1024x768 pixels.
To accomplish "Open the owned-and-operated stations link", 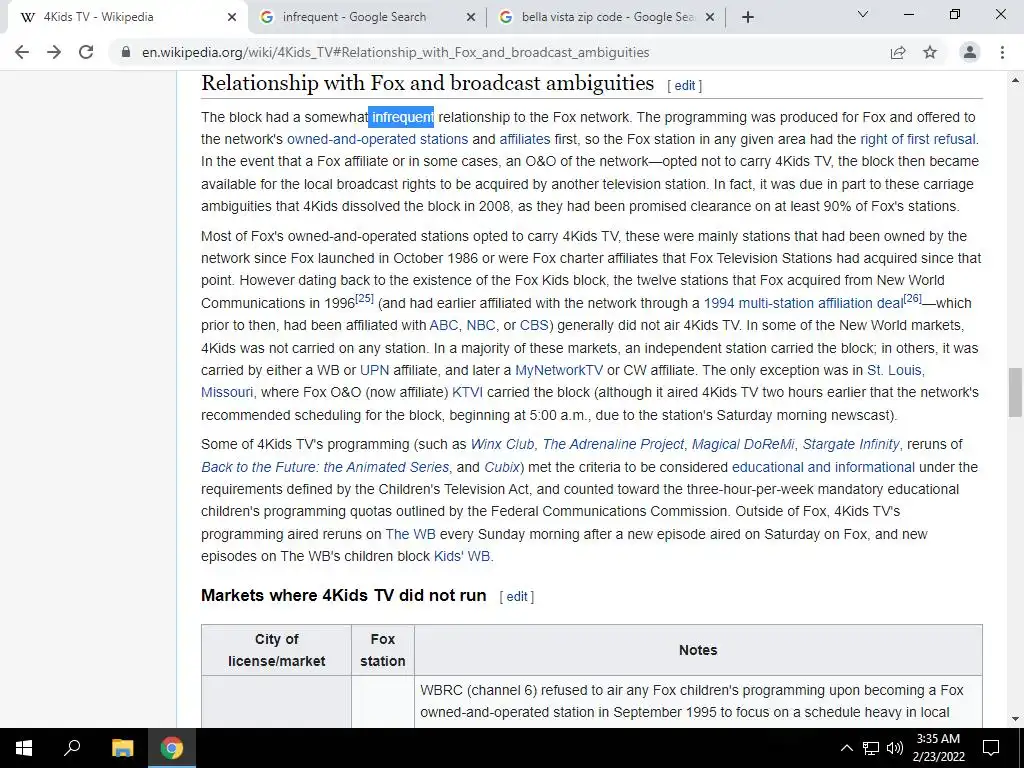I will pyautogui.click(x=377, y=139).
